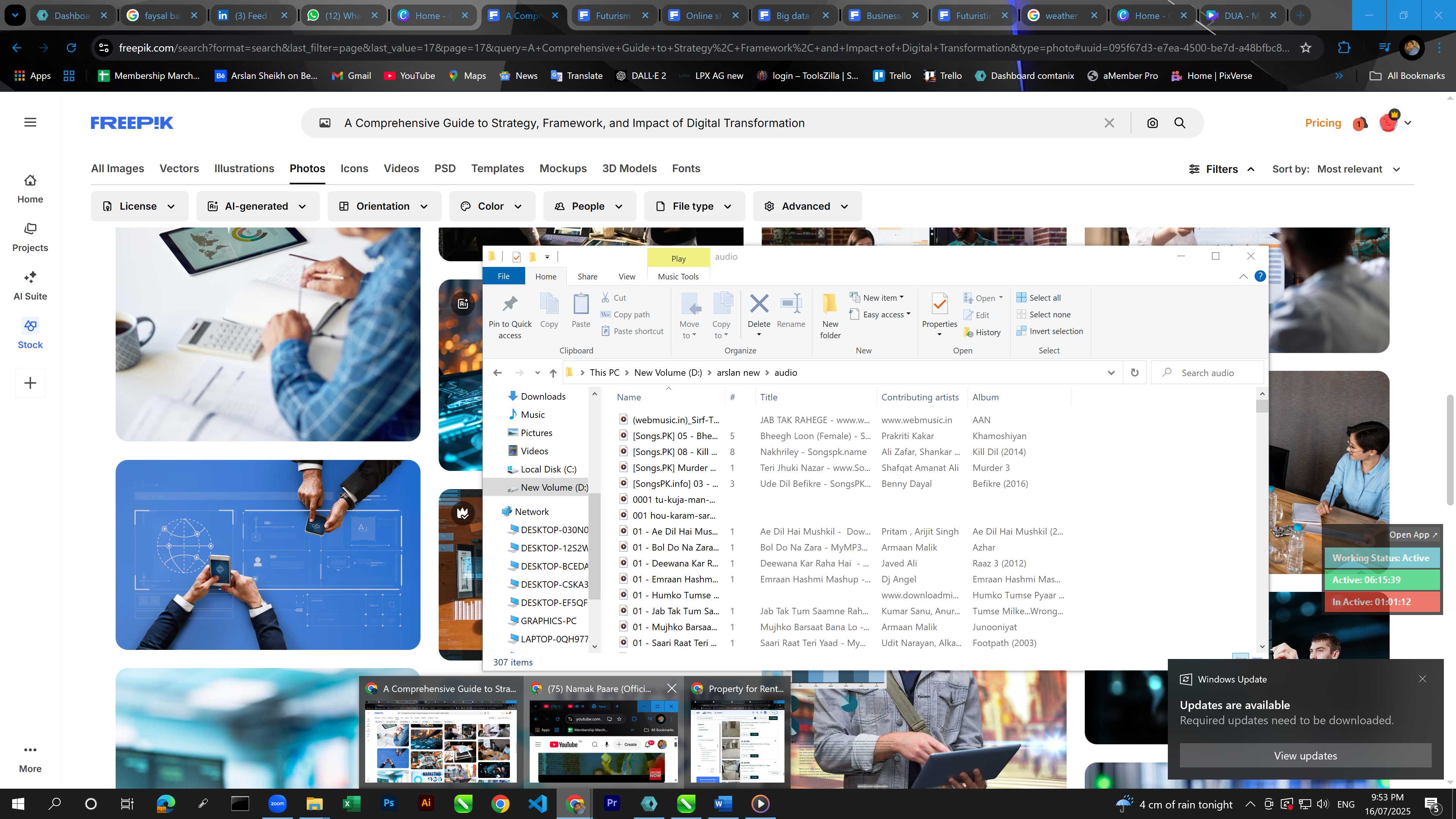Open Premiere Pro from the taskbar
The width and height of the screenshot is (1456, 819).
[x=612, y=803]
